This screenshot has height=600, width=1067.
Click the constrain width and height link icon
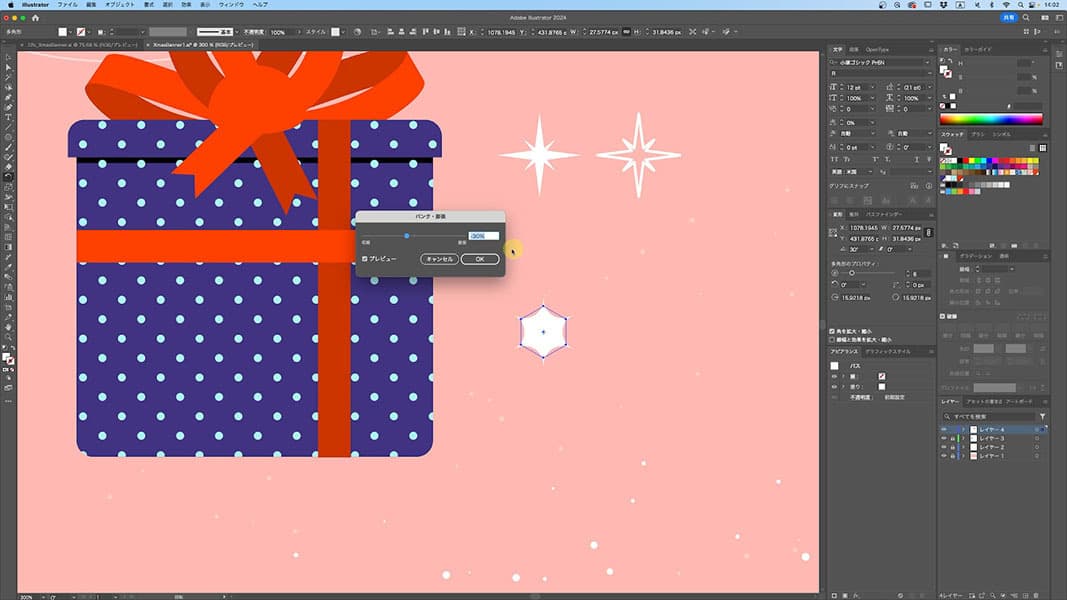[x=929, y=233]
